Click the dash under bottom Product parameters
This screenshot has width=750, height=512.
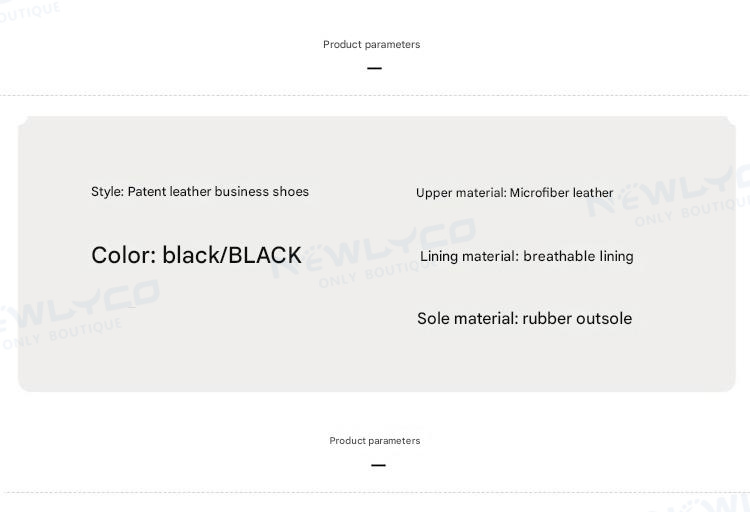tap(378, 465)
